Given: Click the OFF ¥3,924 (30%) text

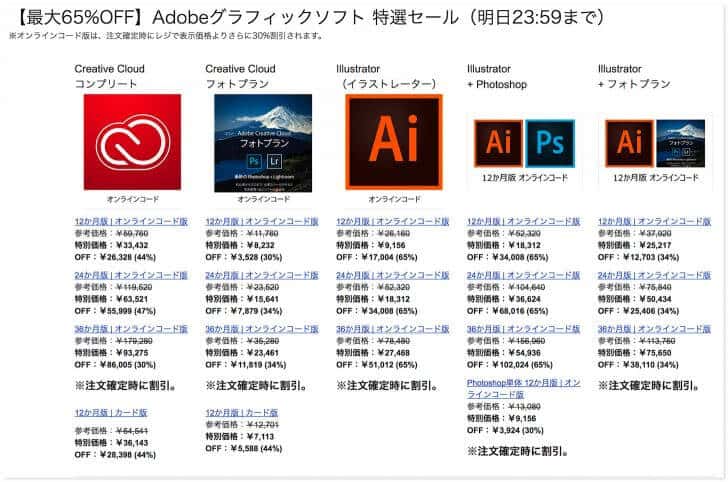Looking at the screenshot, I should coord(506,430).
